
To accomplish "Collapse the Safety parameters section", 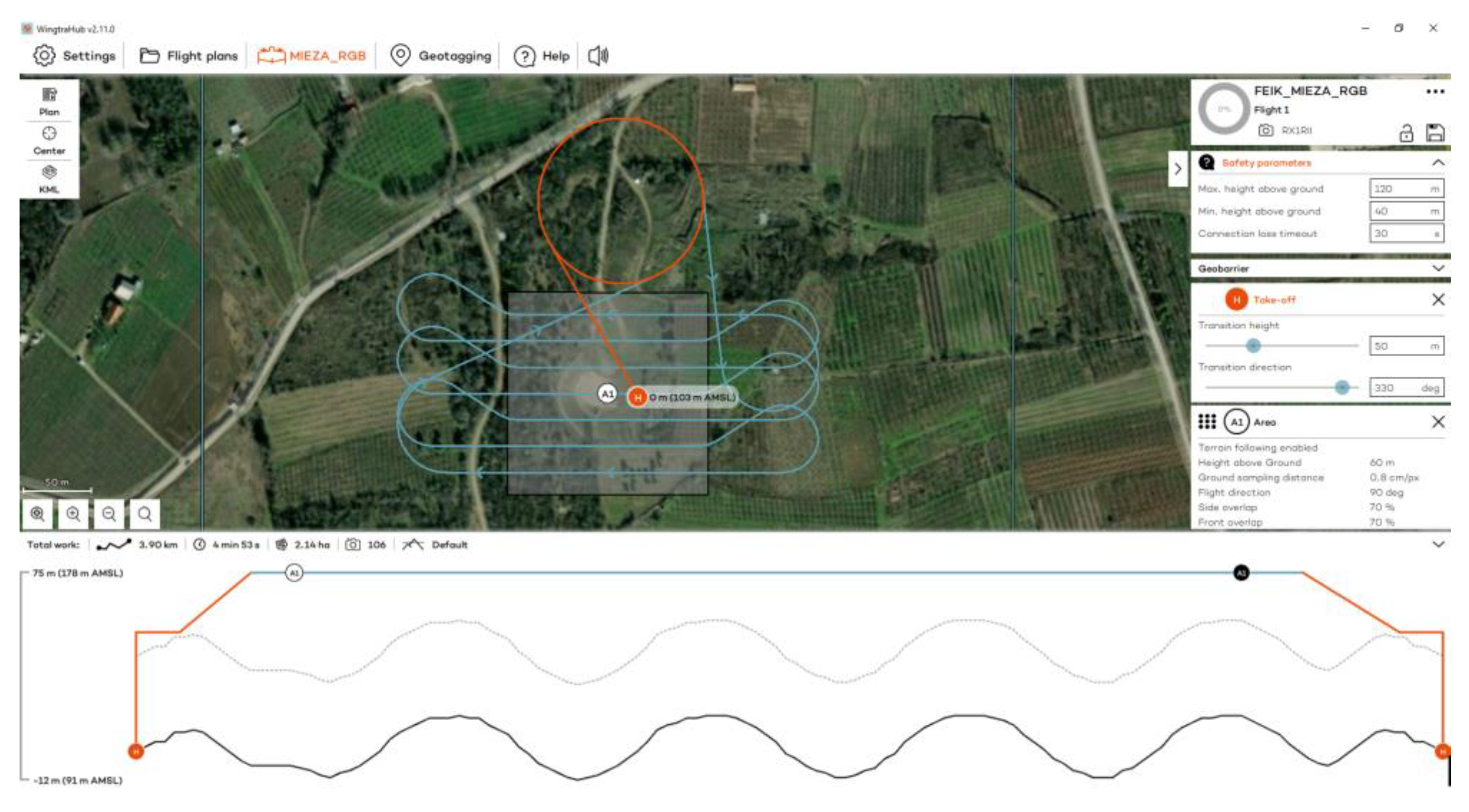I will (x=1438, y=163).
